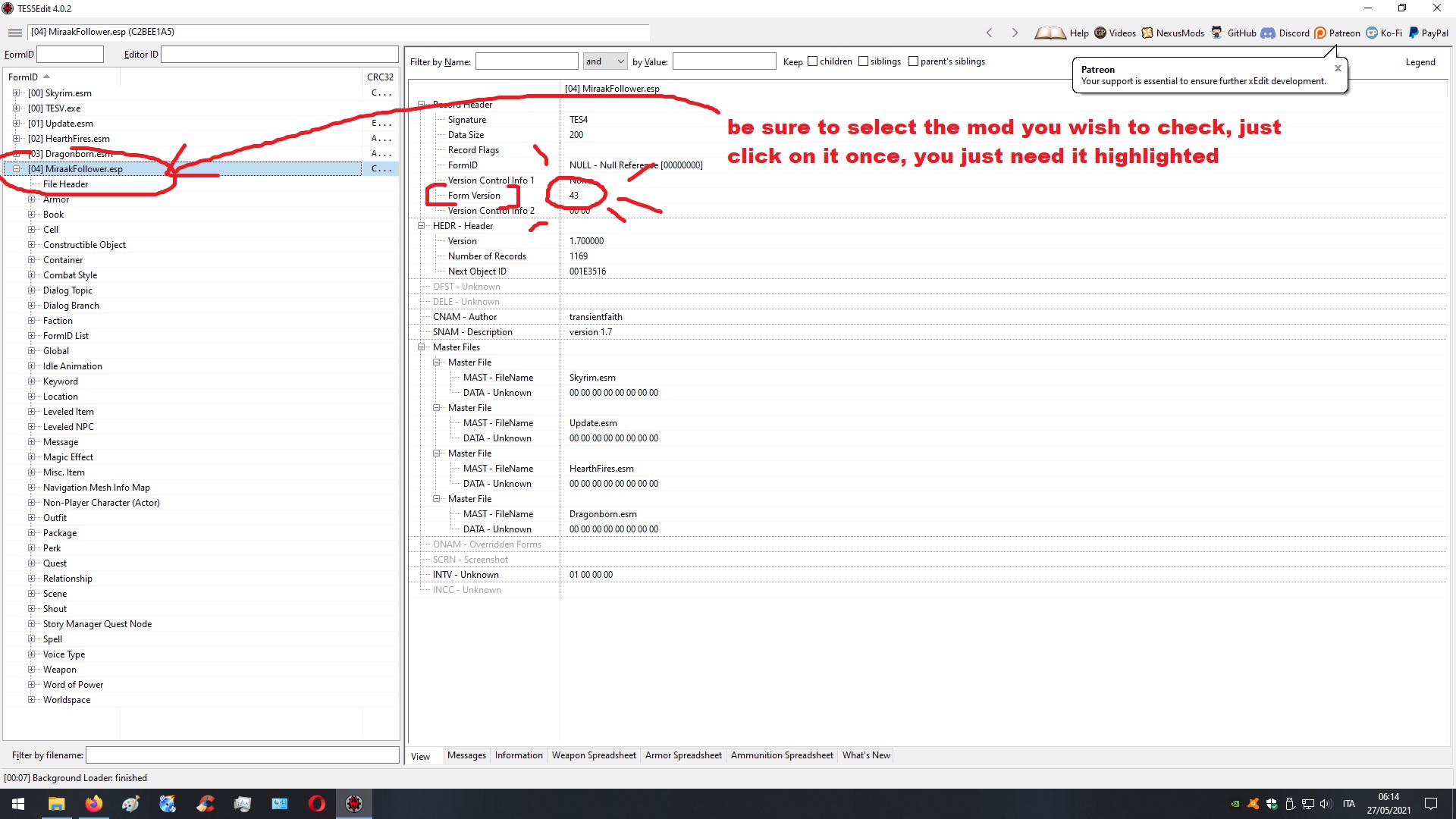Open the Windows Start menu
The width and height of the screenshot is (1456, 819).
tap(18, 804)
